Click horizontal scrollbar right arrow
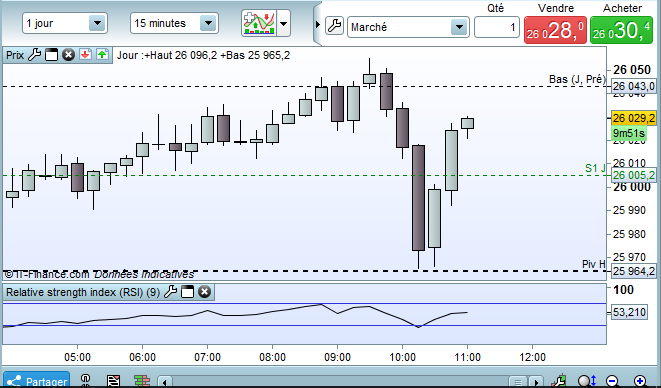 pos(536,382)
